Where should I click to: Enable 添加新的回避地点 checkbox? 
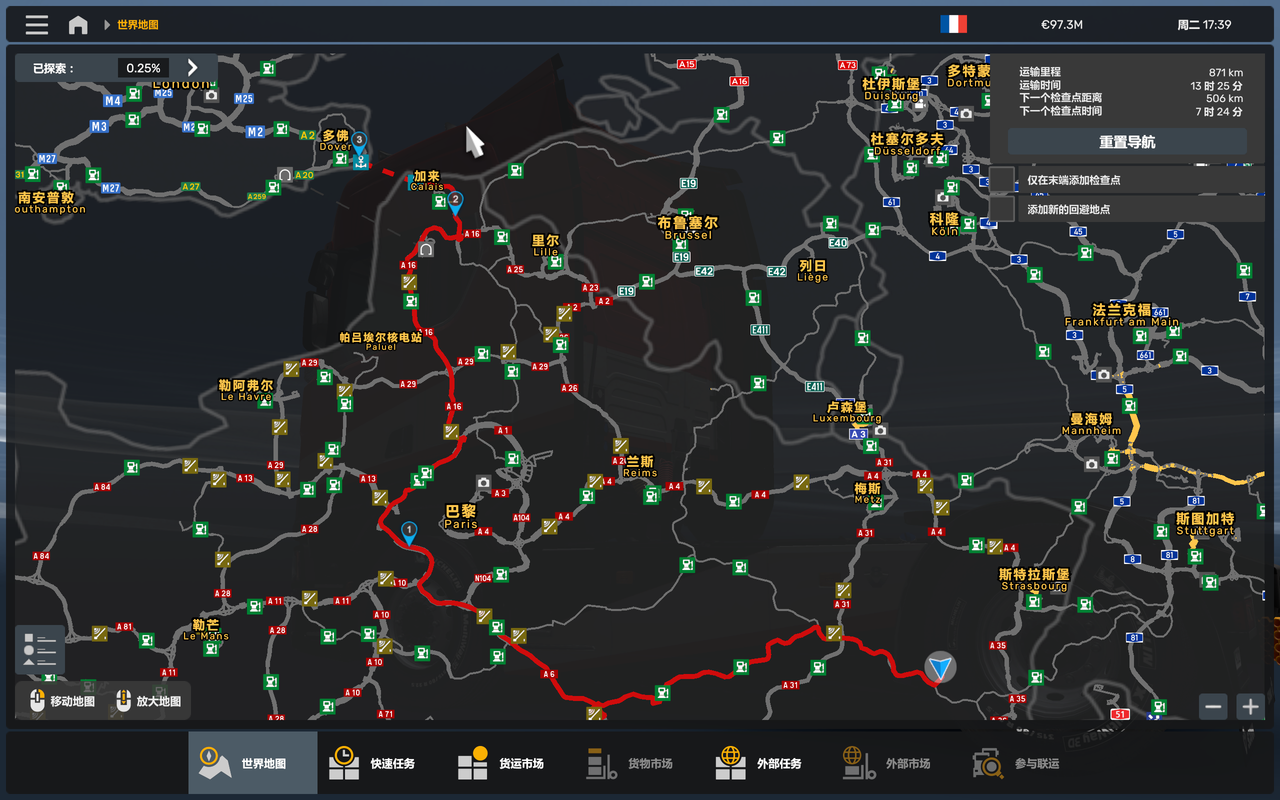[1002, 209]
